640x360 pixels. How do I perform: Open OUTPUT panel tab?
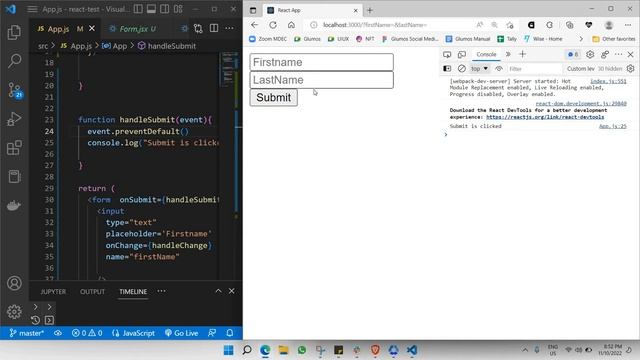[93, 291]
